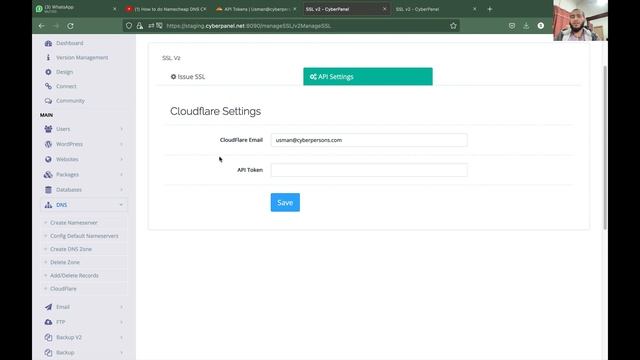Expand the Databases menu chevron
Viewport: 640px width, 360px height.
[x=122, y=190]
